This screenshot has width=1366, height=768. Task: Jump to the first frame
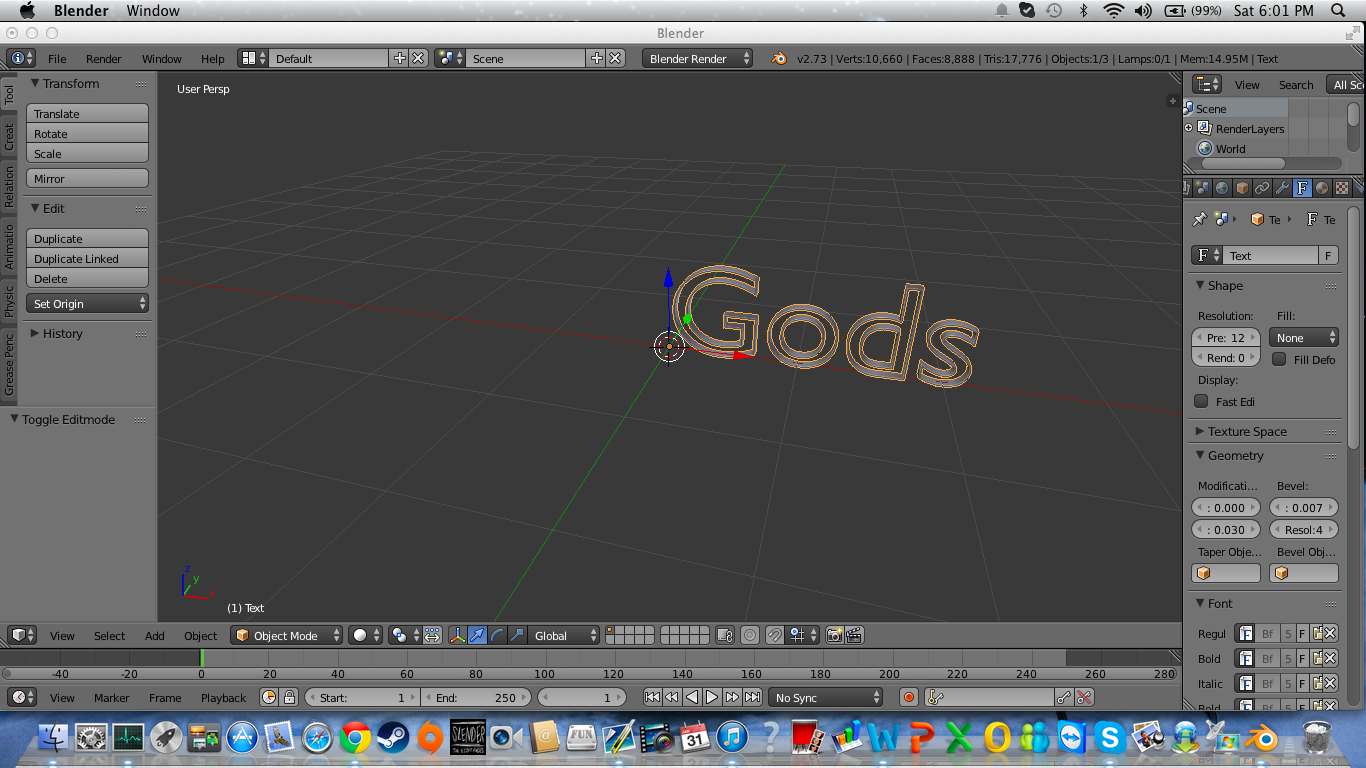[652, 697]
